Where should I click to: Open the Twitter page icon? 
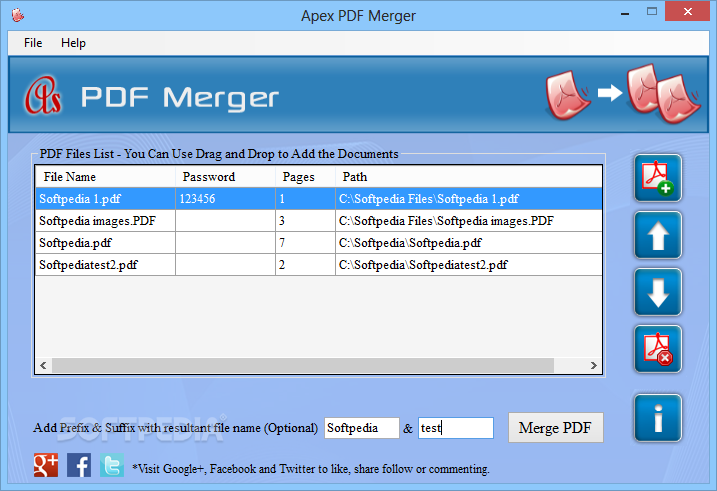(112, 465)
